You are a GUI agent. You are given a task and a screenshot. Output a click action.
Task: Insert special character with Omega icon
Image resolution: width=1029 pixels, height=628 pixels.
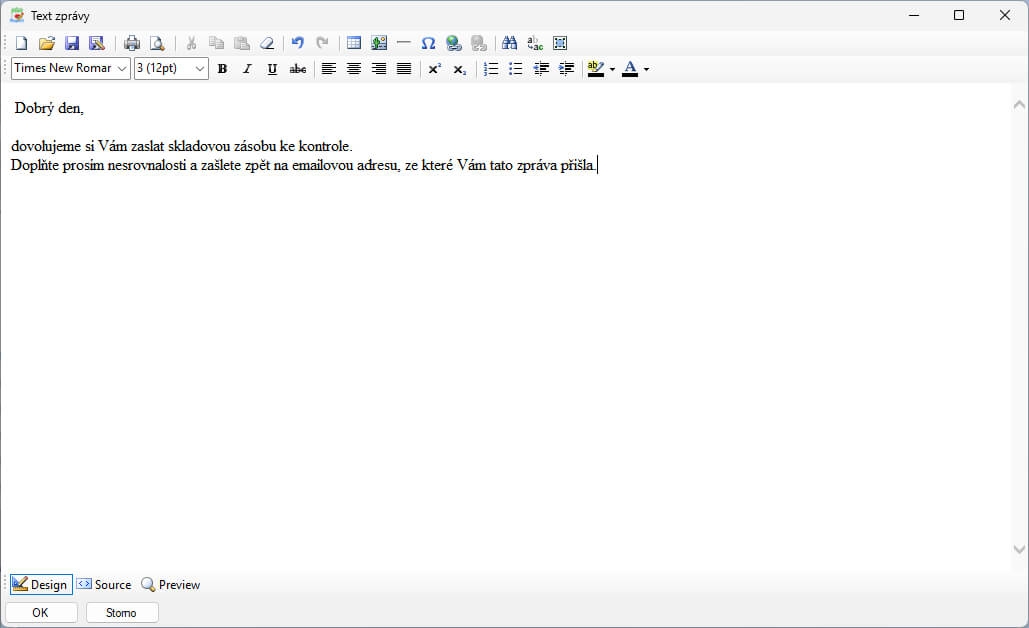[x=428, y=43]
